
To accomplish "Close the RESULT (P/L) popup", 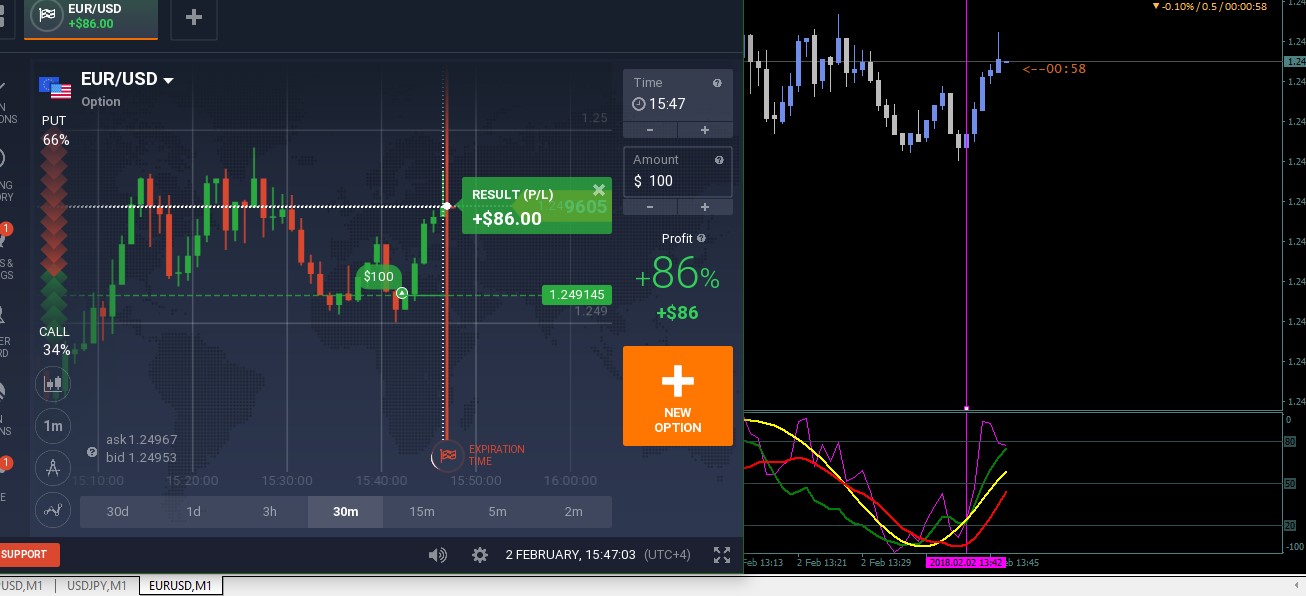I will 599,189.
